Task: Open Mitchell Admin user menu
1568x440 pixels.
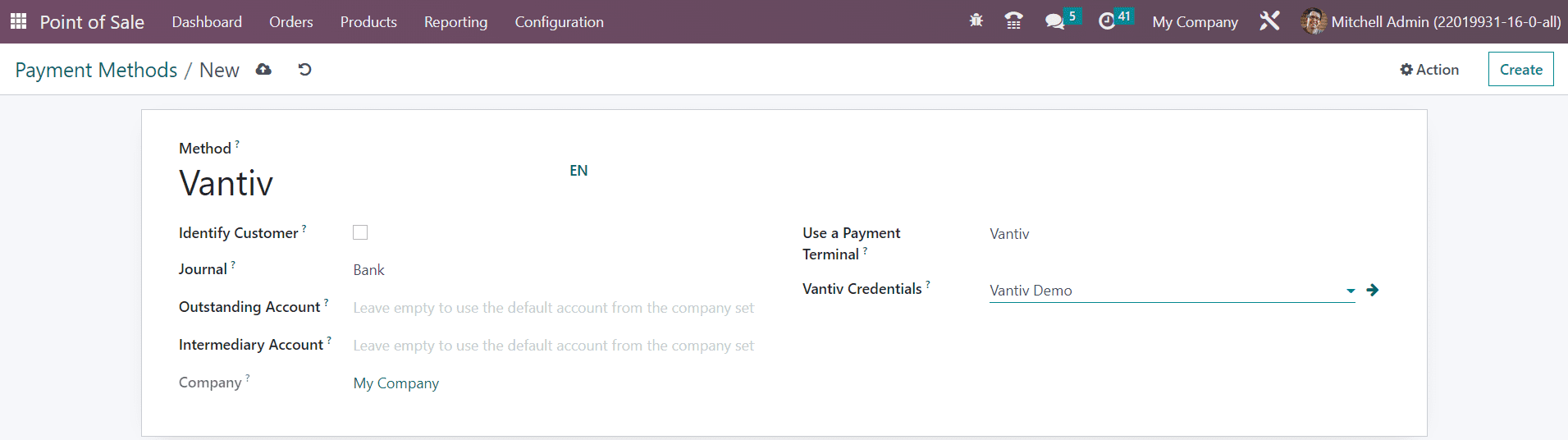Action: pyautogui.click(x=1431, y=22)
